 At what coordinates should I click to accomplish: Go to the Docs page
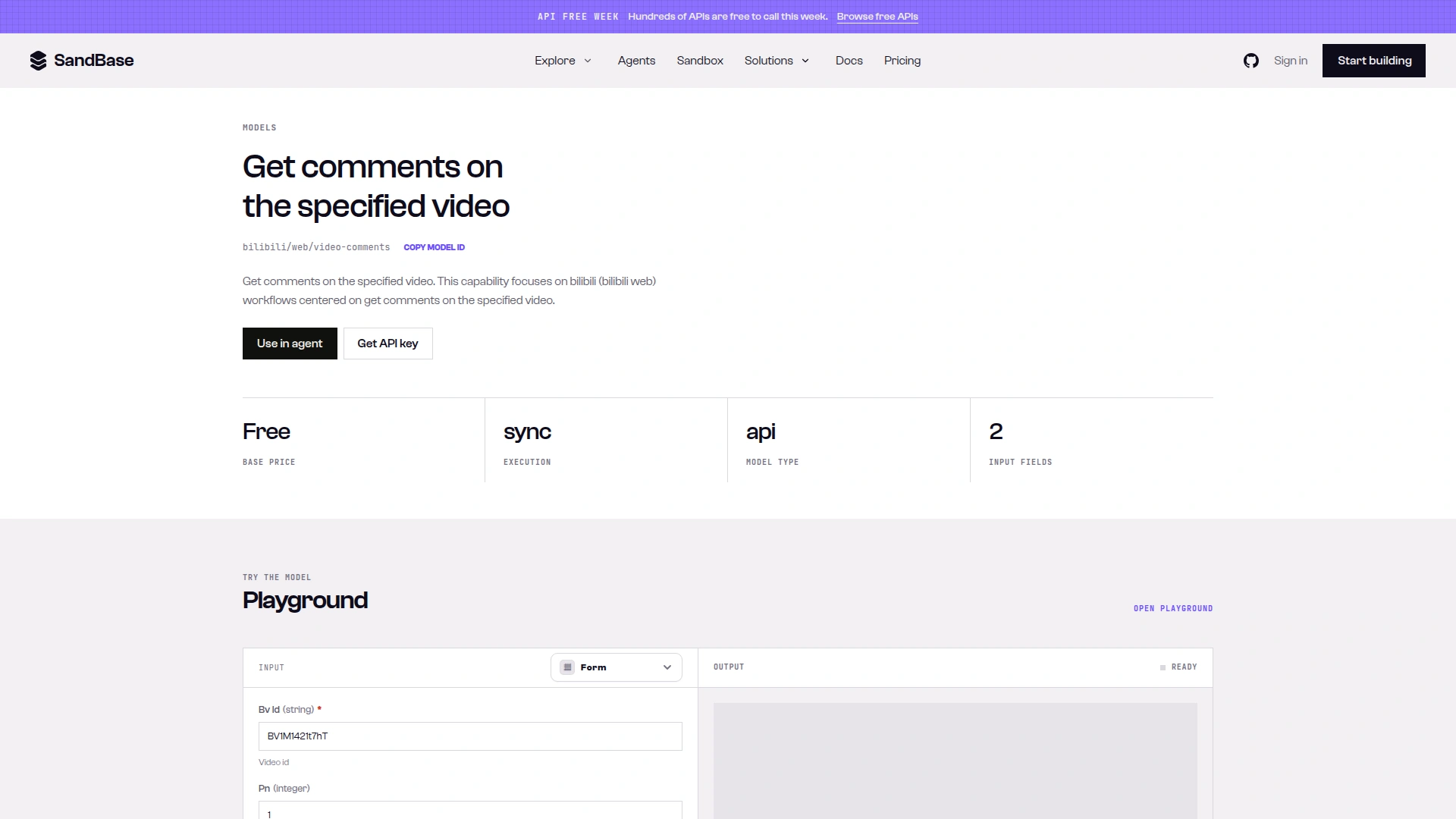tap(849, 61)
